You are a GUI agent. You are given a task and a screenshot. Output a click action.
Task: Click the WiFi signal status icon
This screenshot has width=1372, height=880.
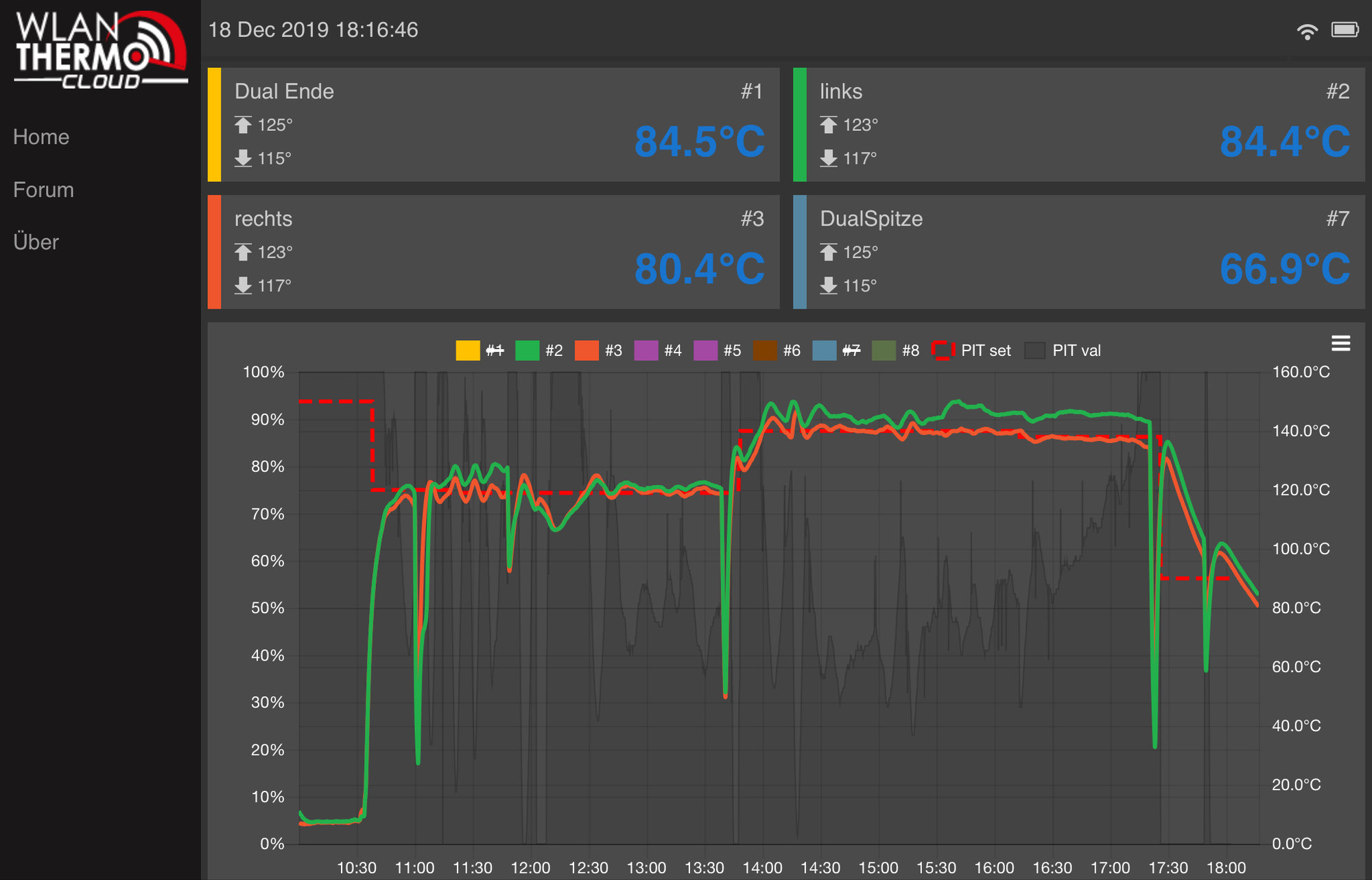(x=1308, y=31)
